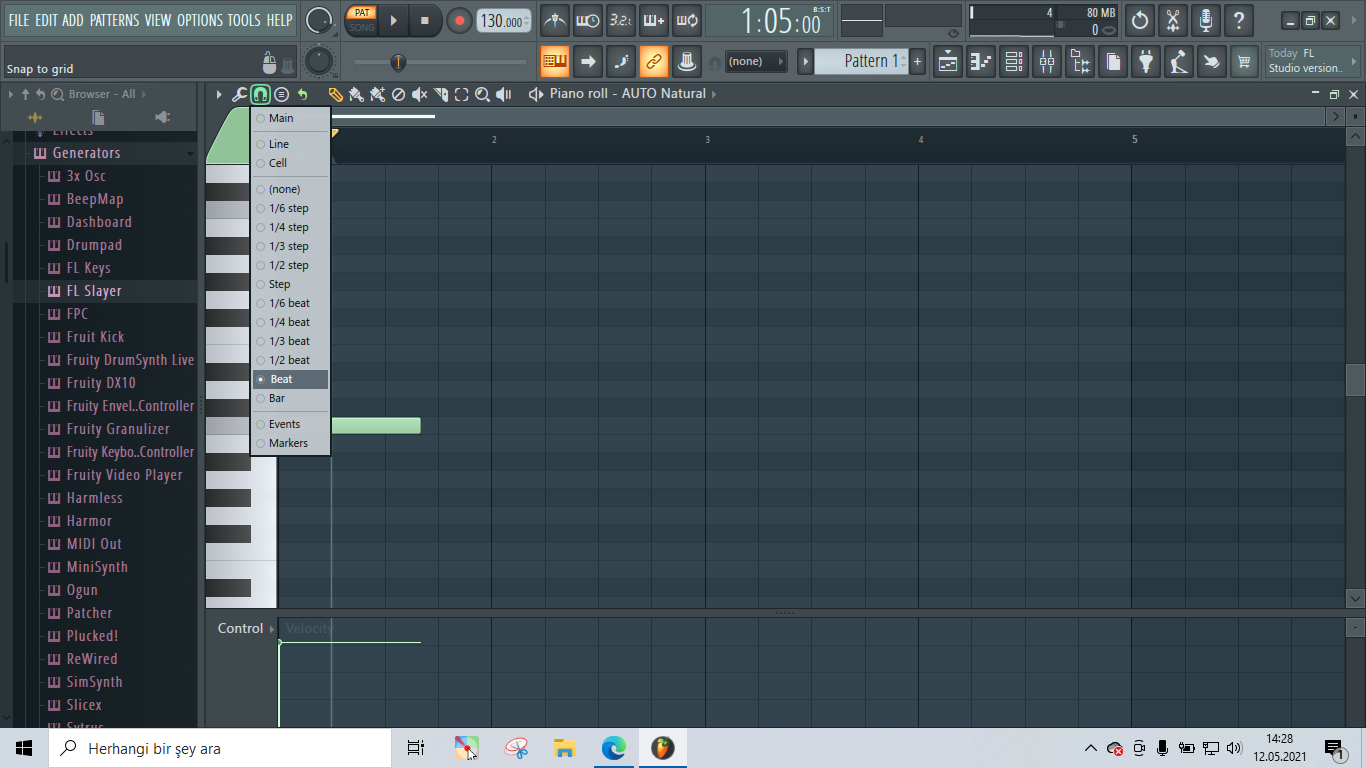Open the content library shopping cart

click(x=1244, y=61)
